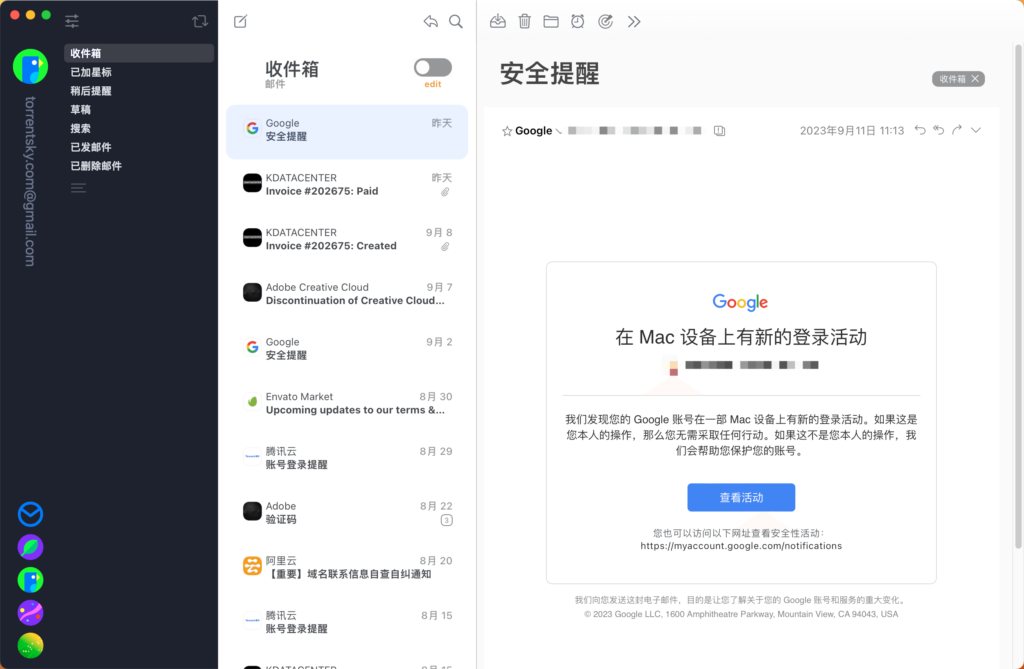Open sidebar settings sliders icon
The image size is (1024, 669).
pos(71,20)
